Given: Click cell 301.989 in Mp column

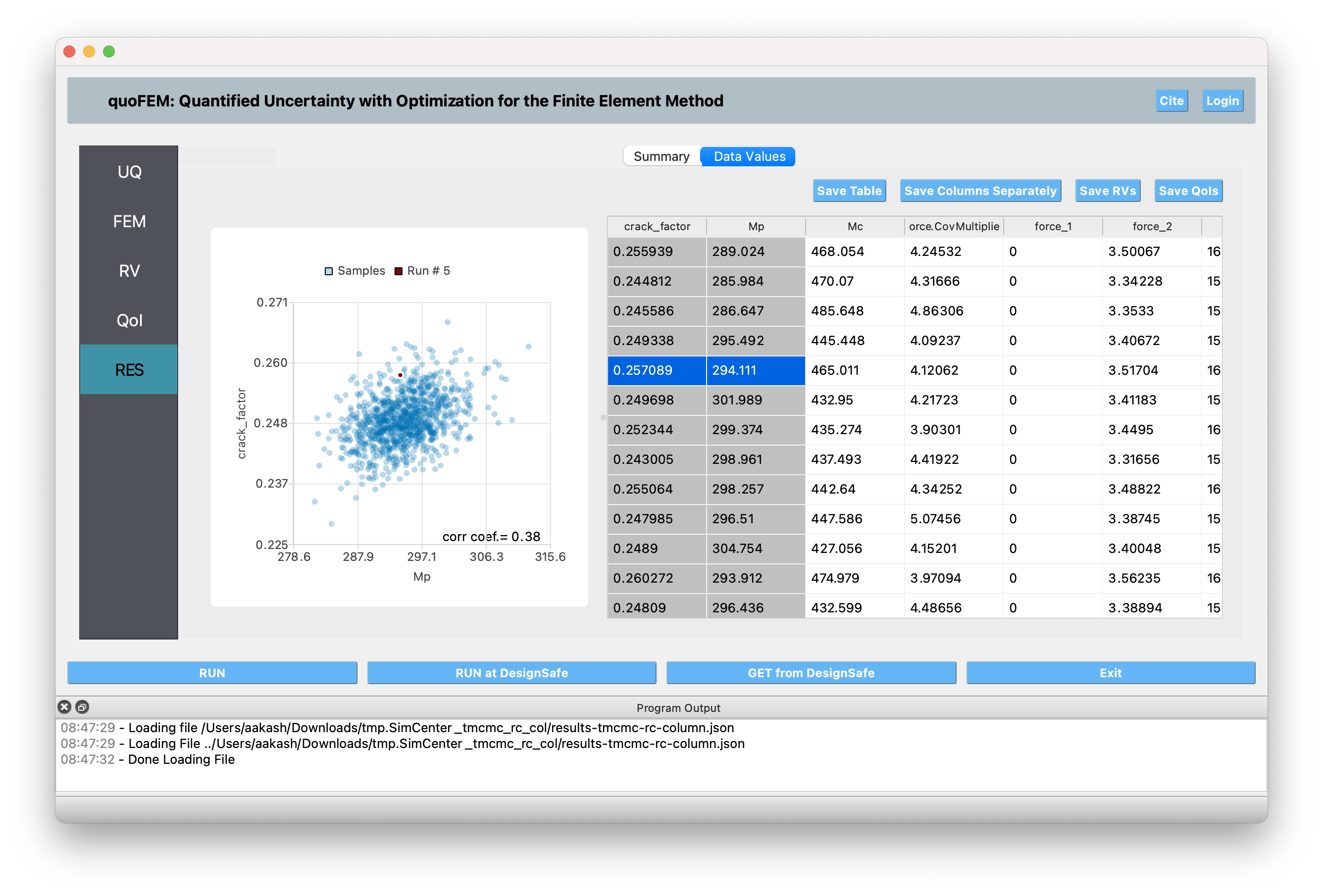Looking at the screenshot, I should click(x=756, y=400).
